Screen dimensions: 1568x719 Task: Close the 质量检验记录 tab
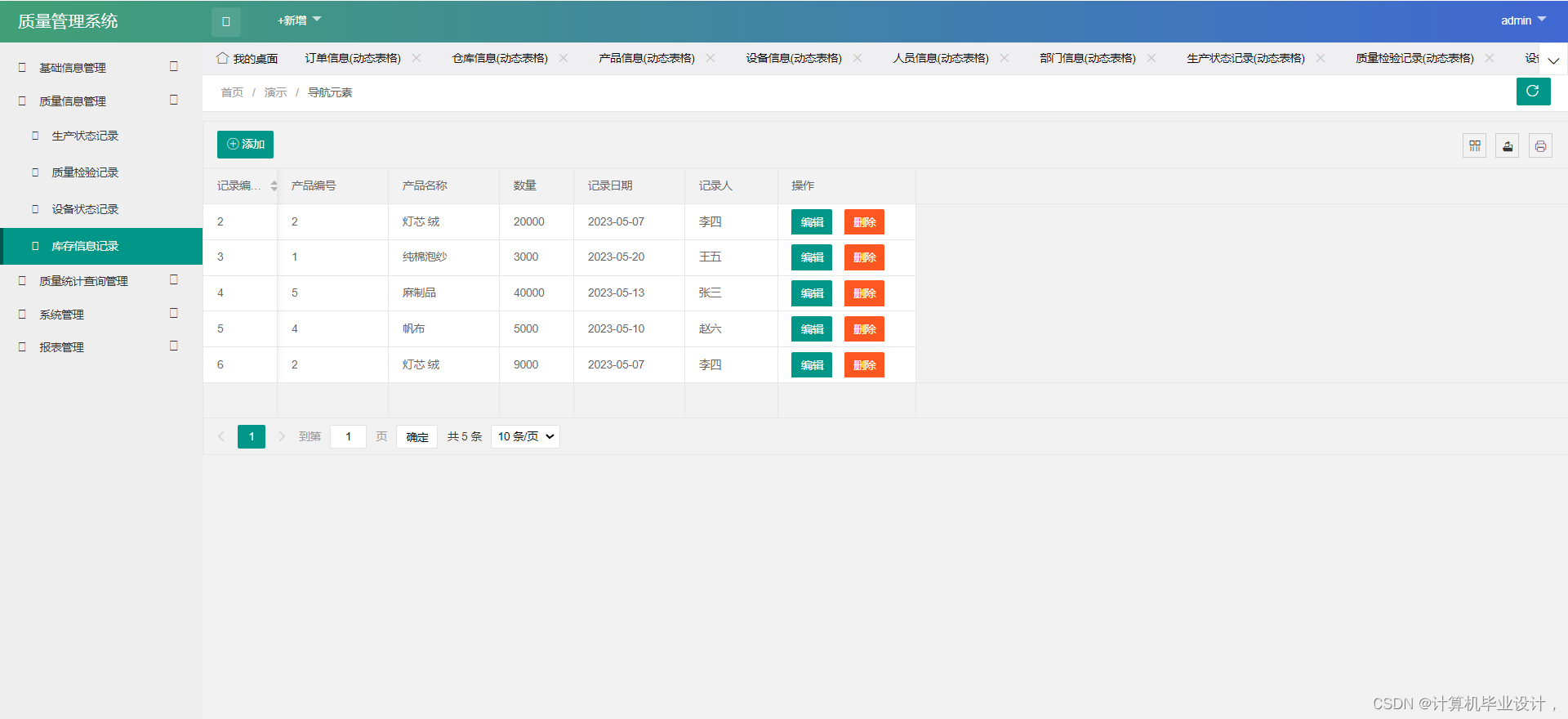1490,58
